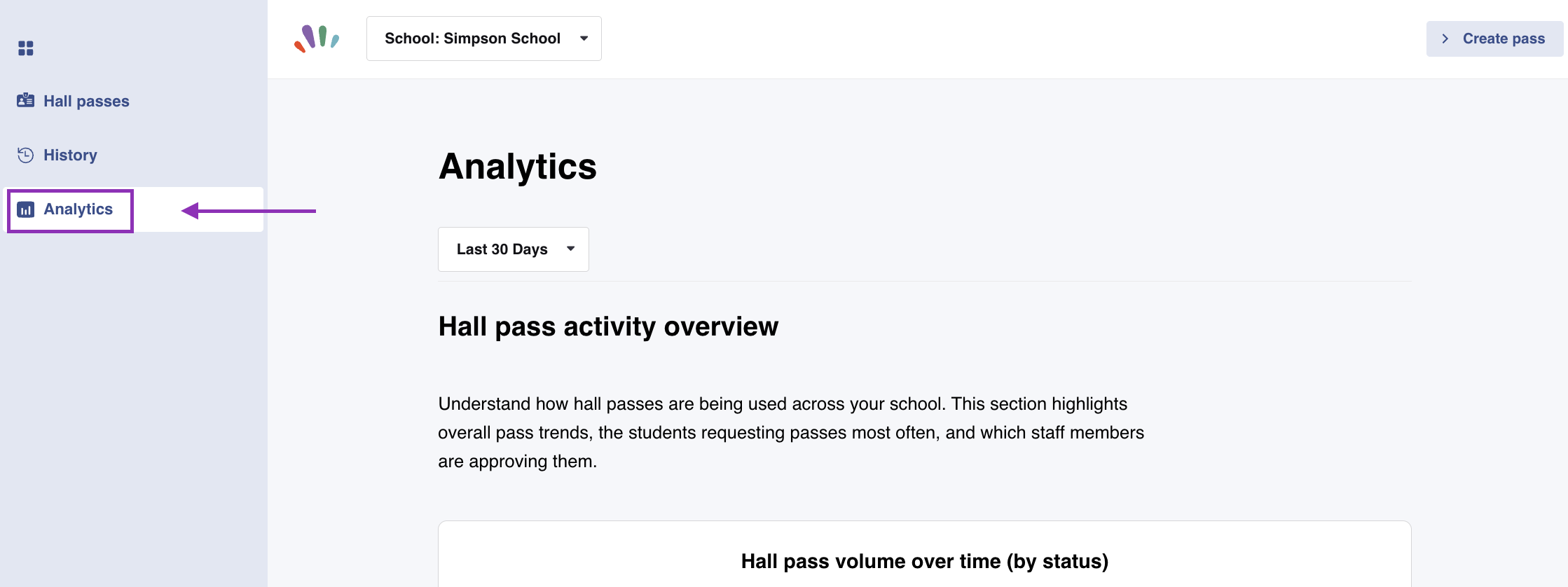Click the purple arrow pointing at Analytics
This screenshot has height=587, width=1568.
(x=249, y=210)
